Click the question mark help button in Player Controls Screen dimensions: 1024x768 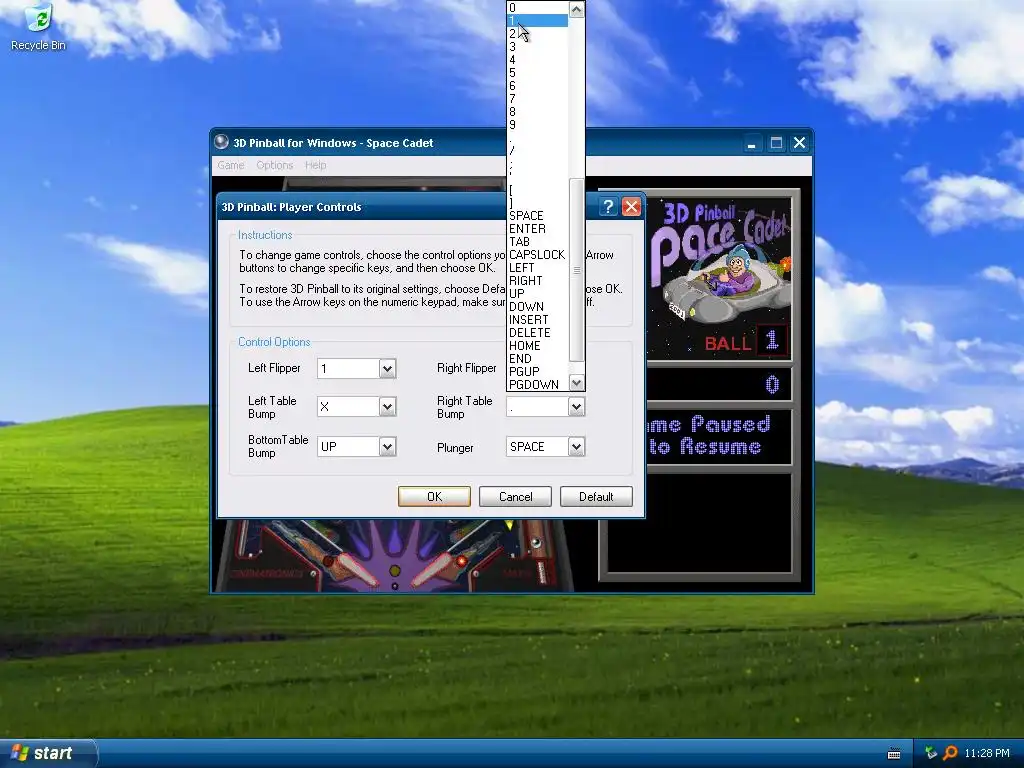pyautogui.click(x=608, y=207)
